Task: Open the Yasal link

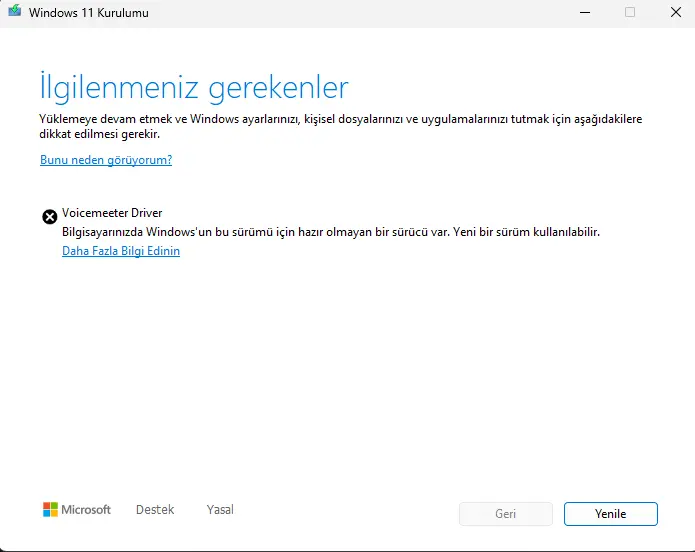Action: (x=220, y=510)
